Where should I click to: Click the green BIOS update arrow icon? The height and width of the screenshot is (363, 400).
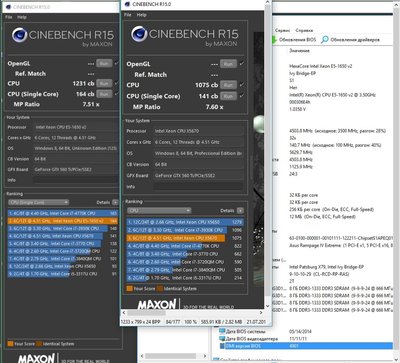click(x=274, y=39)
